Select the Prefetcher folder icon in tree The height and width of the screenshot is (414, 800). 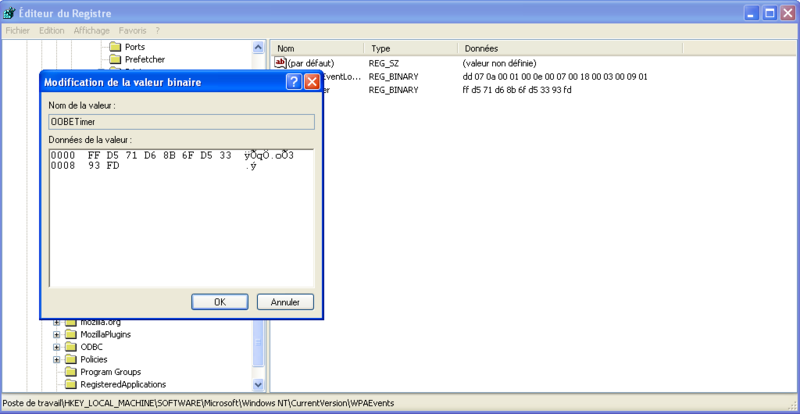114,60
